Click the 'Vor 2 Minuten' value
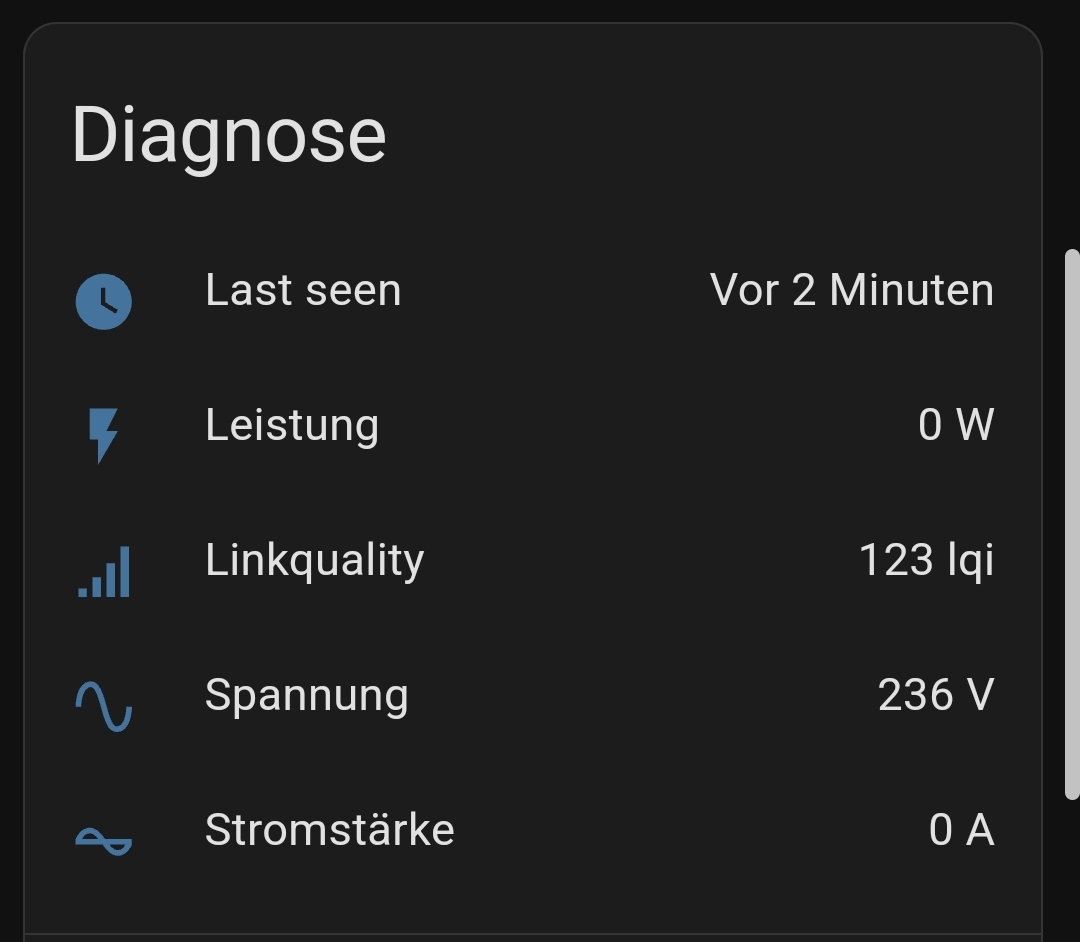 pyautogui.click(x=852, y=290)
